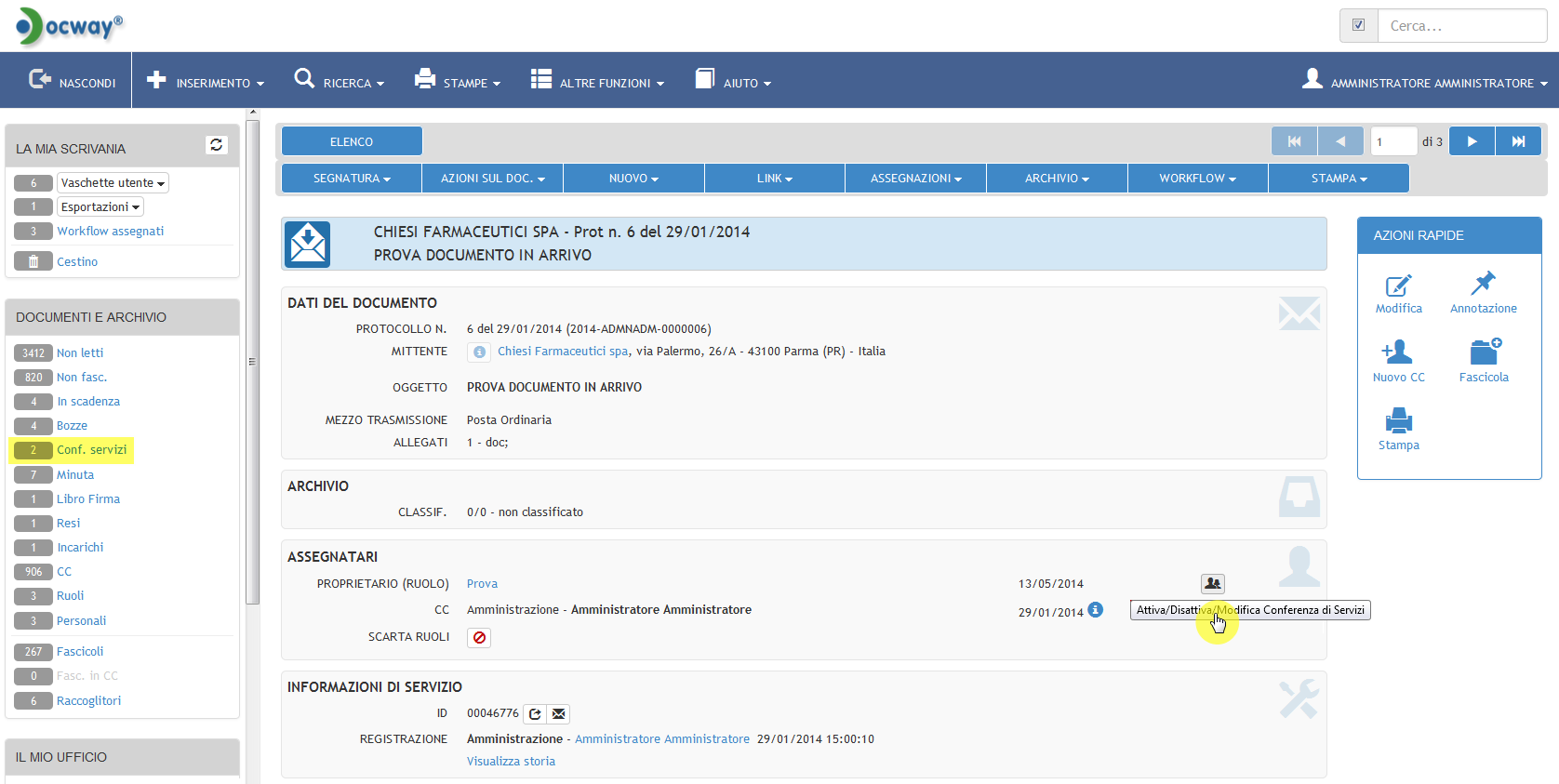Open the Workflow menu in document toolbar

point(1197,179)
